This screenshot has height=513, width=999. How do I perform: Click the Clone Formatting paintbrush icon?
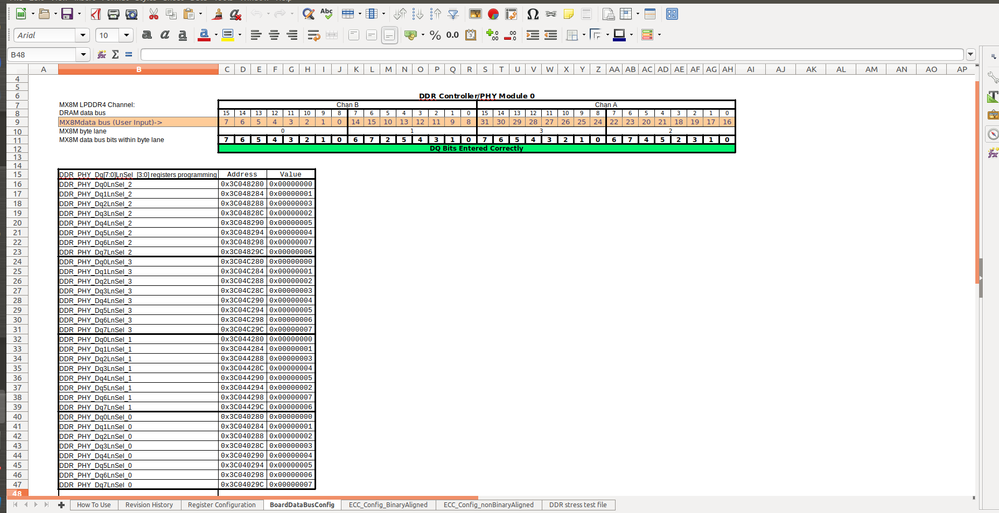point(217,13)
